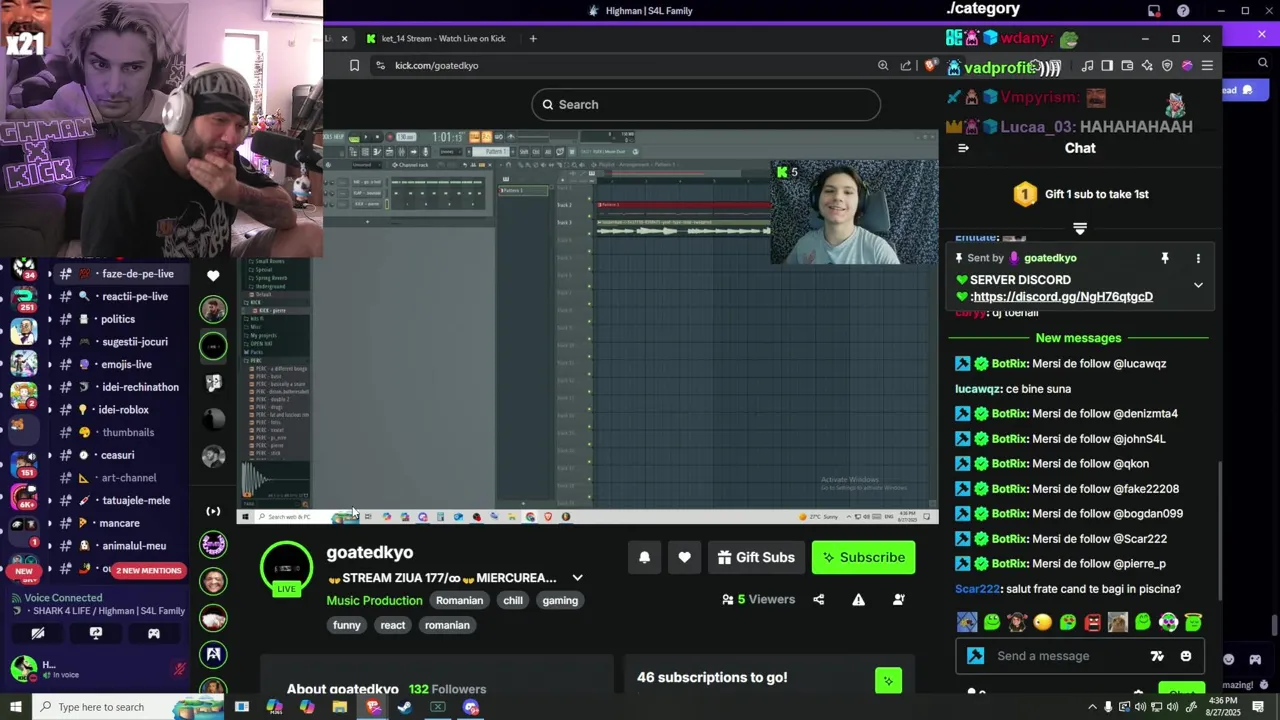Click the Gift Subs button
Image resolution: width=1280 pixels, height=720 pixels.
756,557
